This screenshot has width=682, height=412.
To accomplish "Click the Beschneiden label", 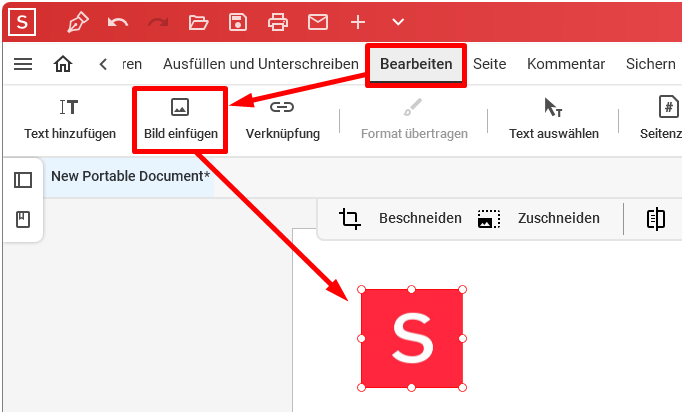I will point(420,218).
